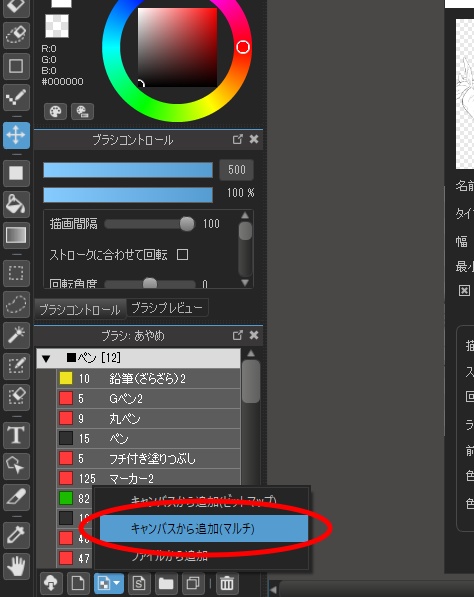
Task: Switch to ブラシプレビュー tab
Action: (167, 308)
